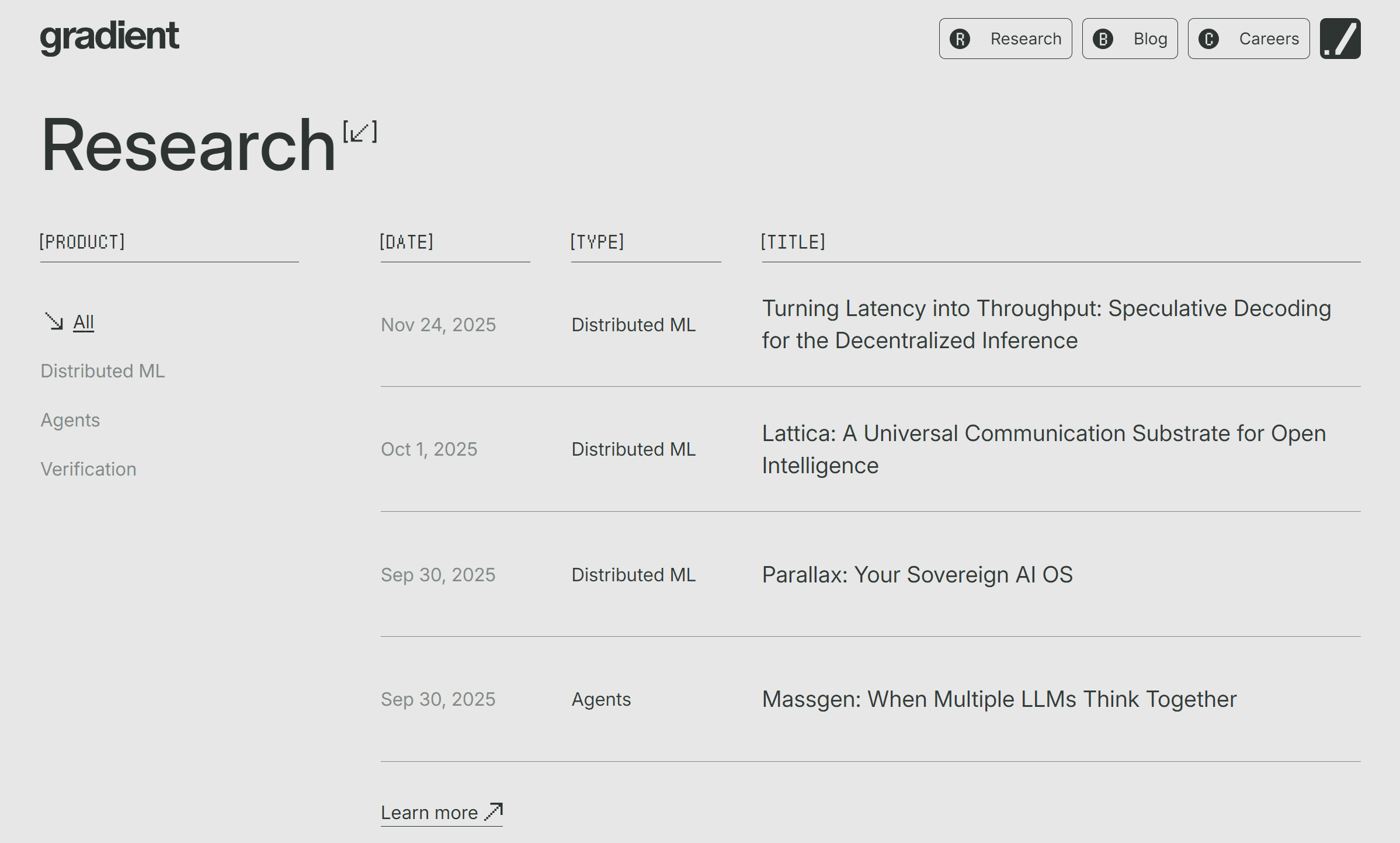
Task: Click the Learn more link
Action: click(429, 813)
